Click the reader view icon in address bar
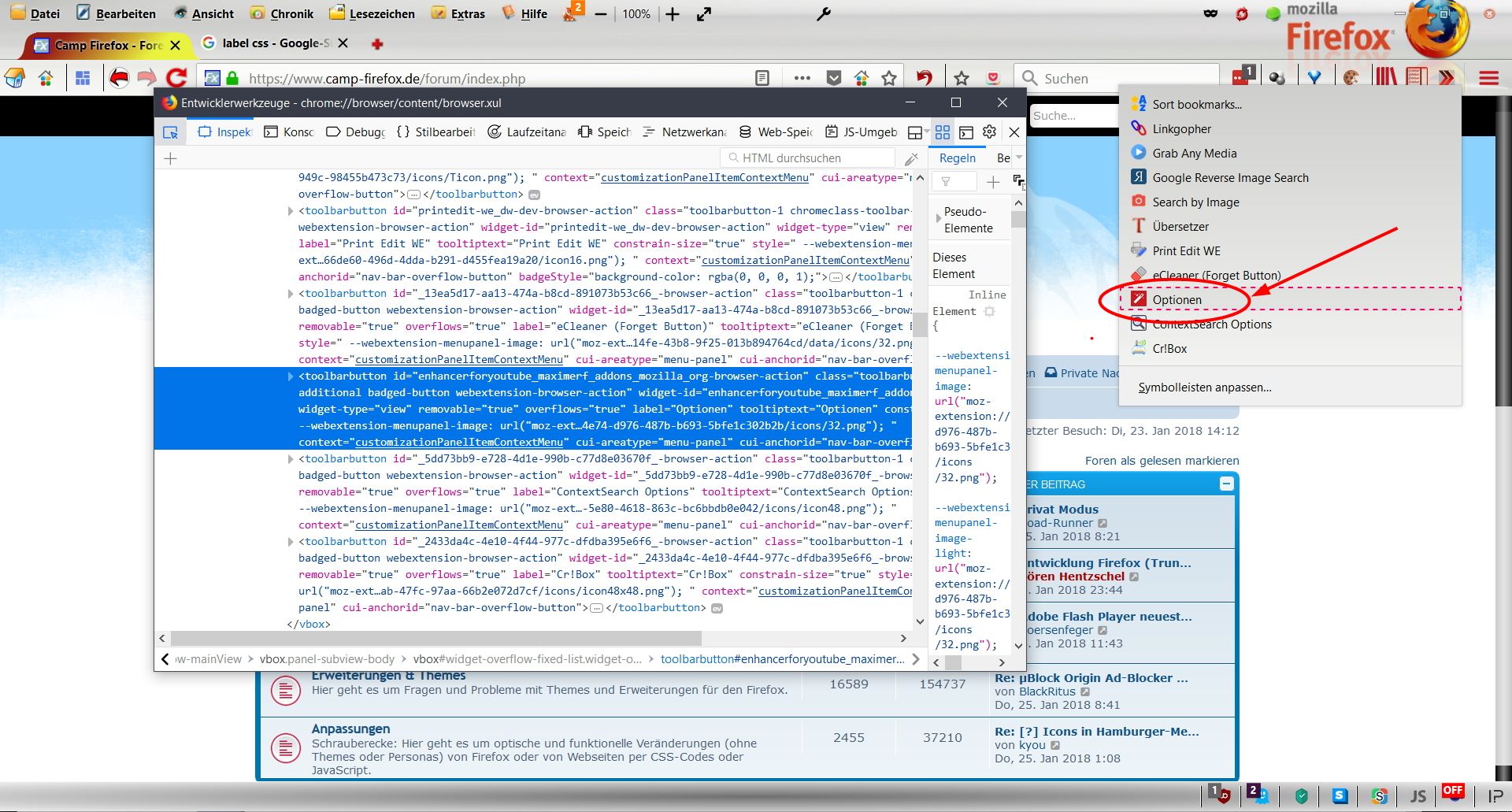 coord(762,78)
